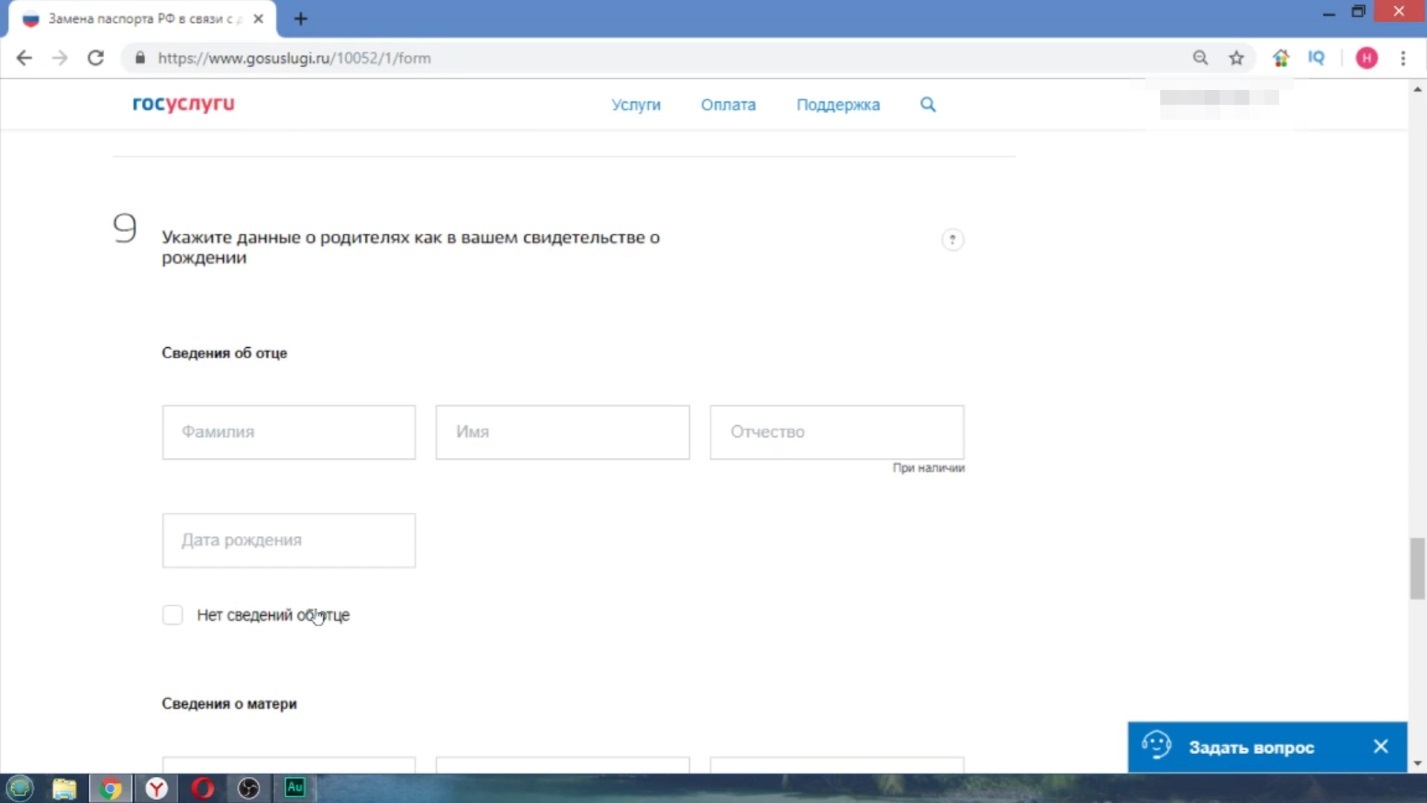Open the "Услуги" menu item

[636, 105]
